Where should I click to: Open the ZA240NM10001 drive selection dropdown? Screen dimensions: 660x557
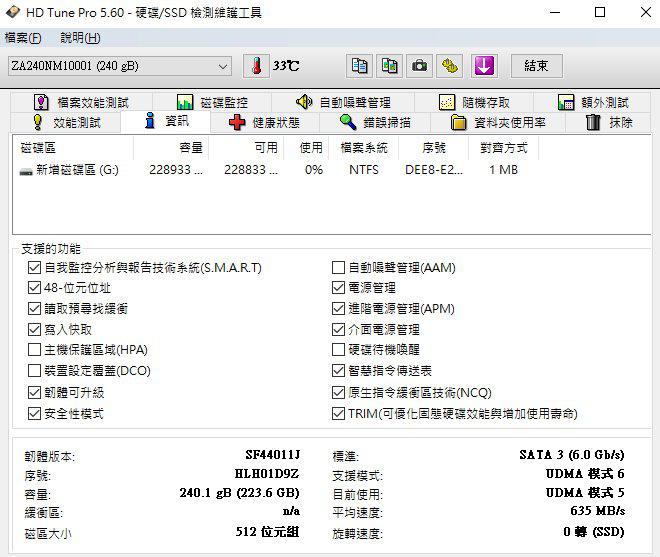coord(222,66)
